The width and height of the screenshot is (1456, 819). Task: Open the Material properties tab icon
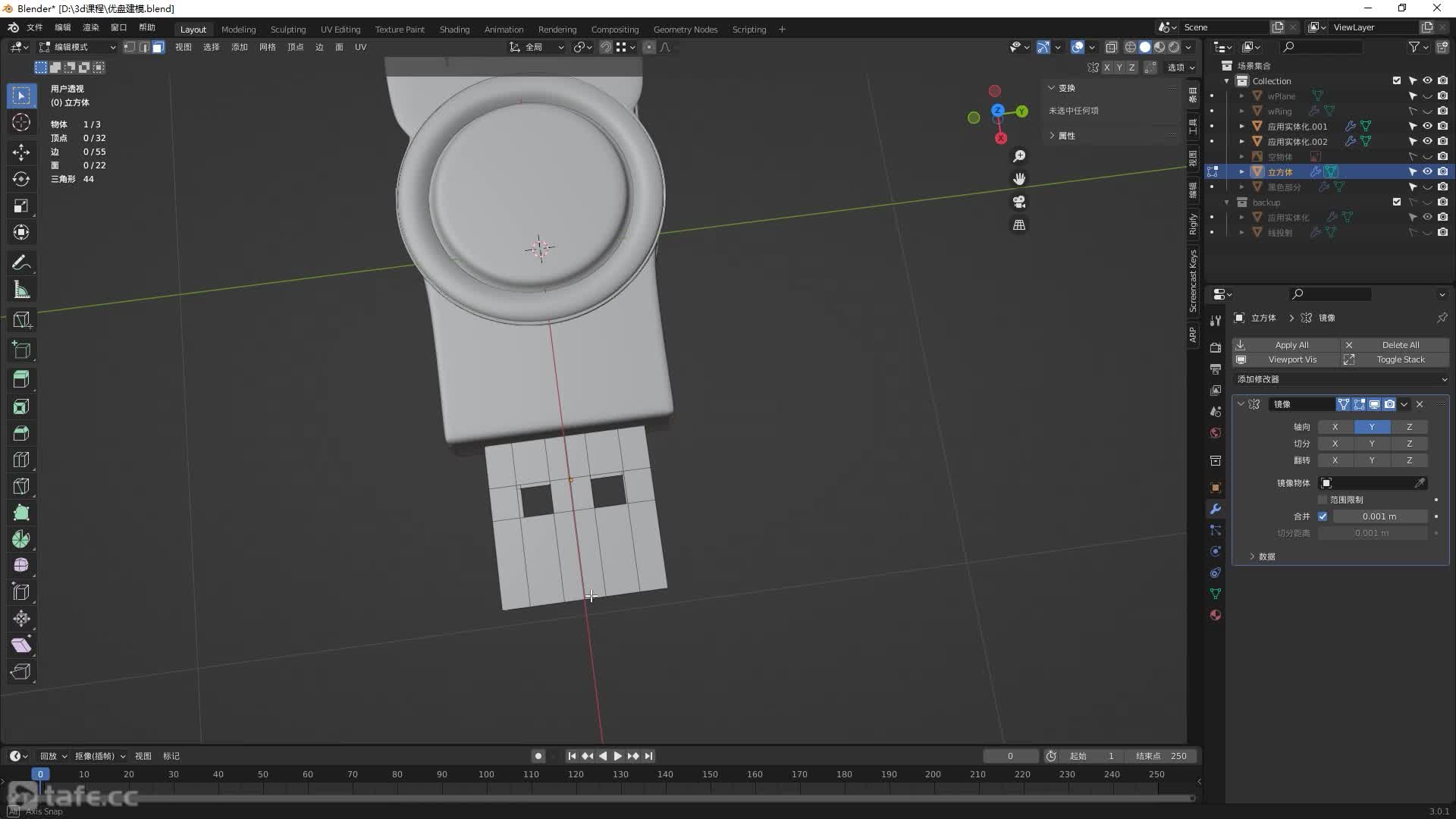coord(1216,615)
